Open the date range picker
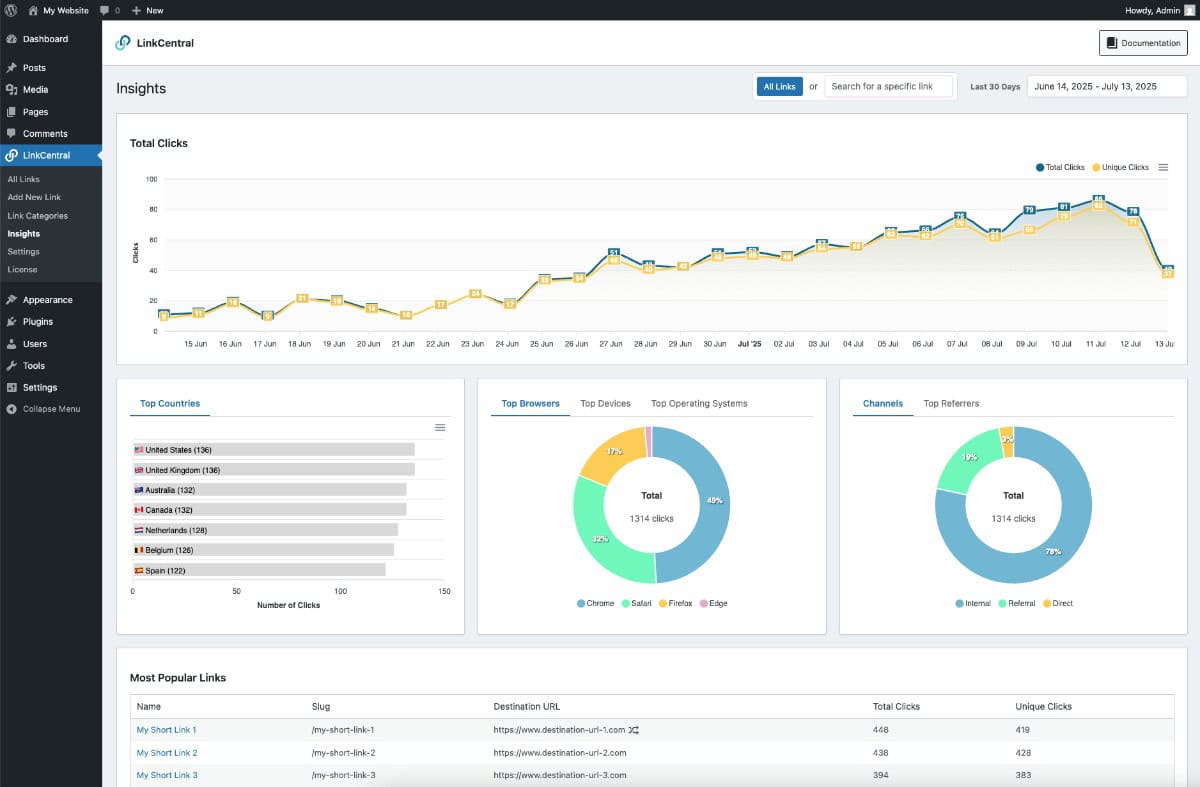This screenshot has width=1200, height=787. 1106,87
